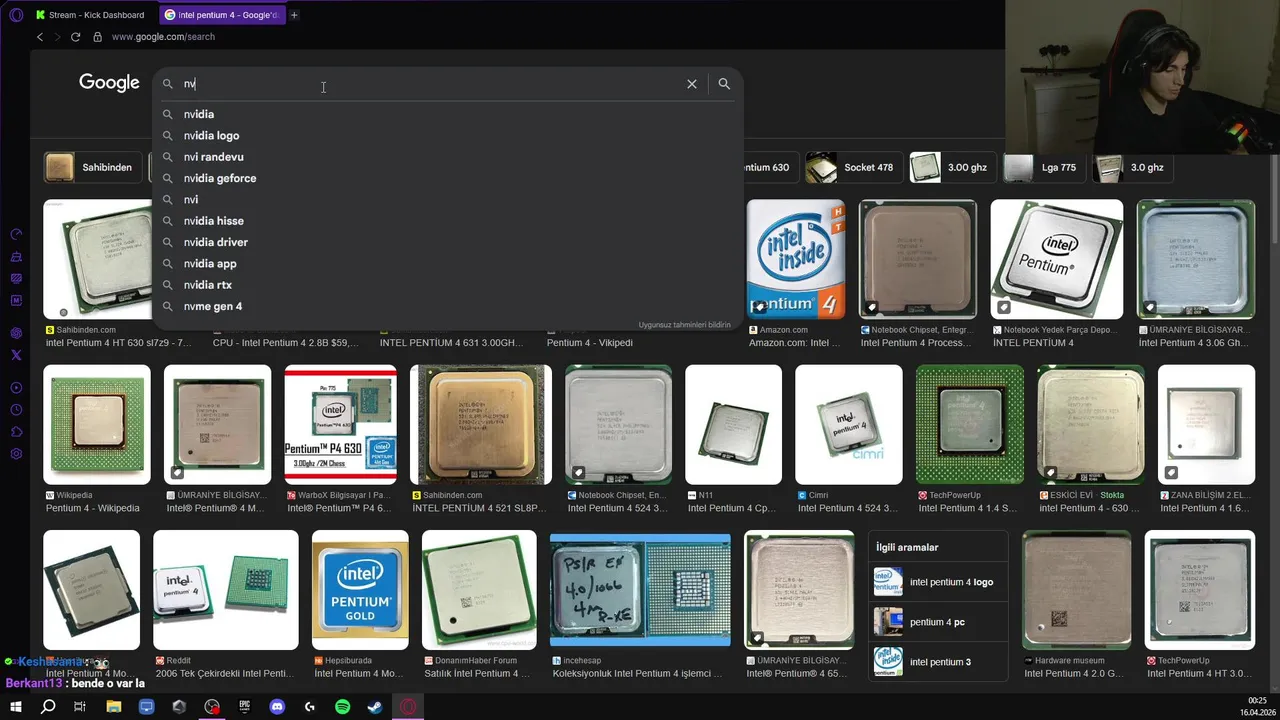Screen dimensions: 1280x720
Task: Reload the current page
Action: click(75, 37)
